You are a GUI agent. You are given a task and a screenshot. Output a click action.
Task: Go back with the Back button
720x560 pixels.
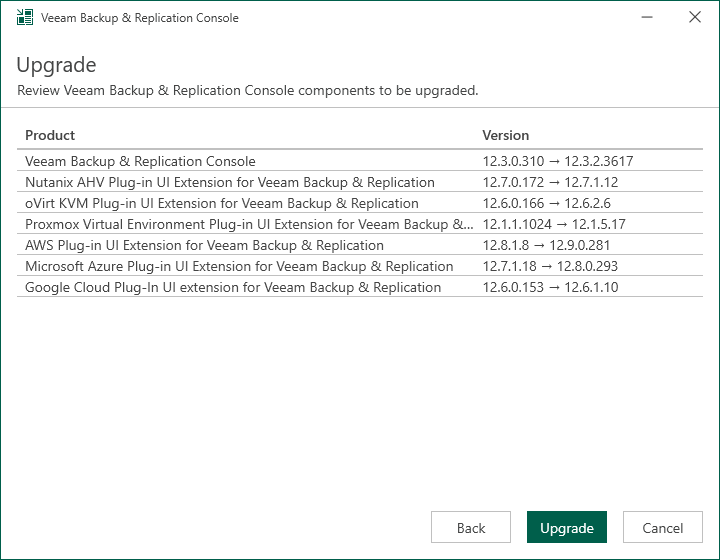[471, 528]
